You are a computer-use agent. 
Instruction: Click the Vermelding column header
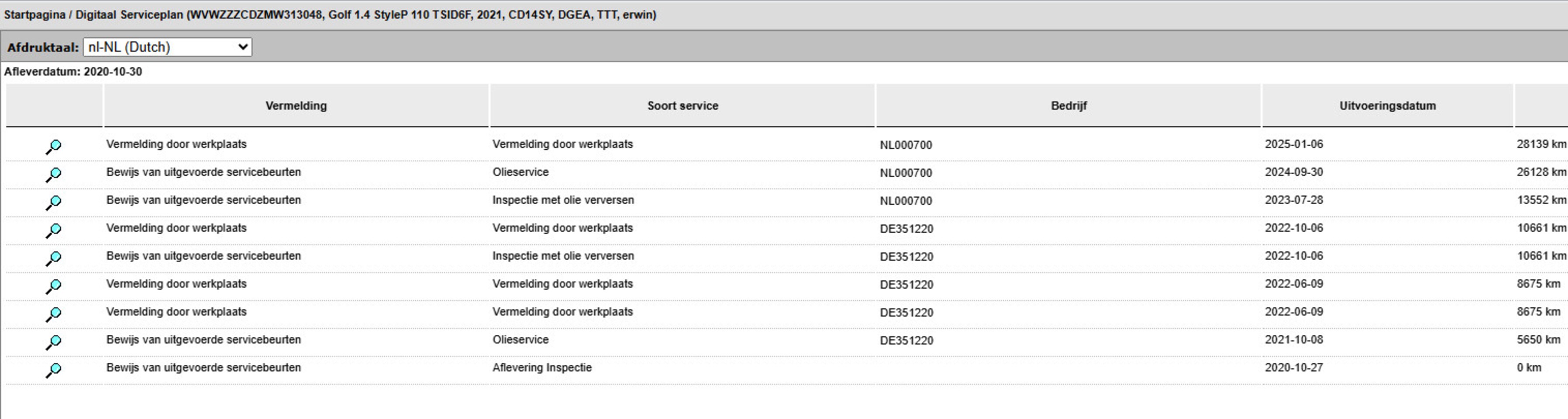point(296,106)
